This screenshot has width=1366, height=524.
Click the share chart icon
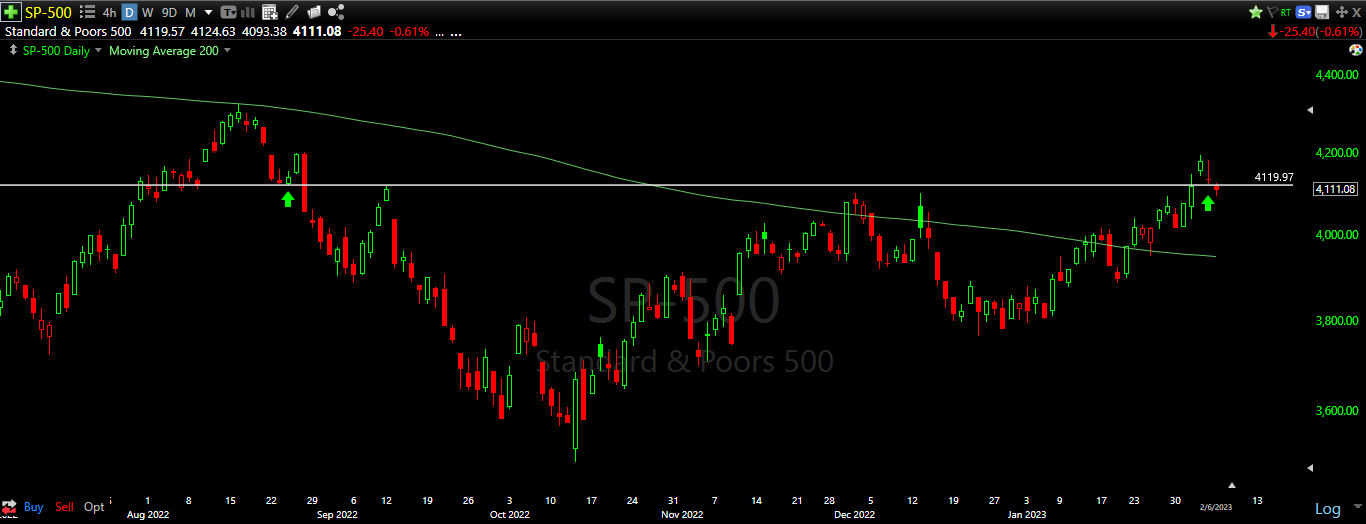336,12
